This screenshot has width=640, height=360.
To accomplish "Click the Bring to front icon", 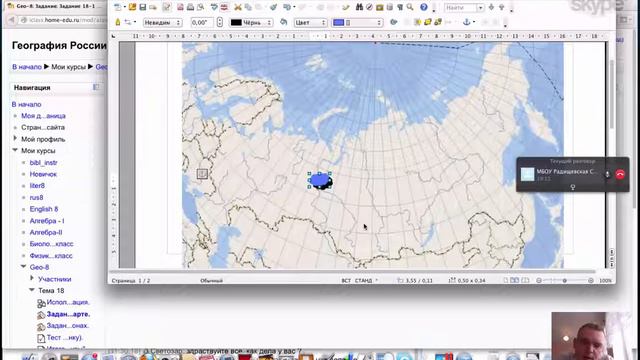I will coord(428,22).
